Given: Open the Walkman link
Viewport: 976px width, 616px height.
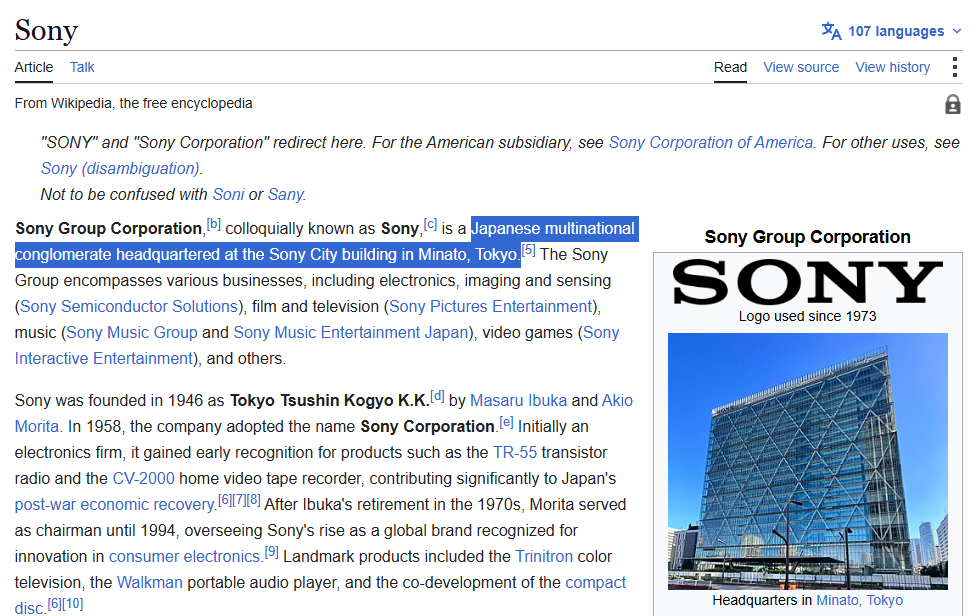Looking at the screenshot, I should pyautogui.click(x=150, y=583).
